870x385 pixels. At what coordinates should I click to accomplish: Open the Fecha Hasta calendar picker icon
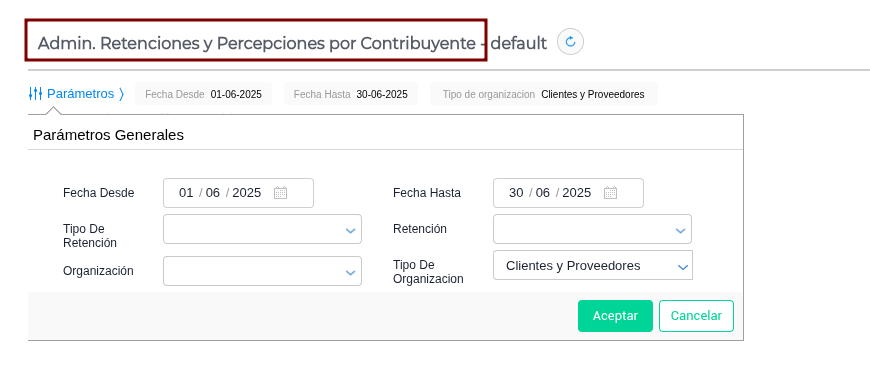click(611, 193)
